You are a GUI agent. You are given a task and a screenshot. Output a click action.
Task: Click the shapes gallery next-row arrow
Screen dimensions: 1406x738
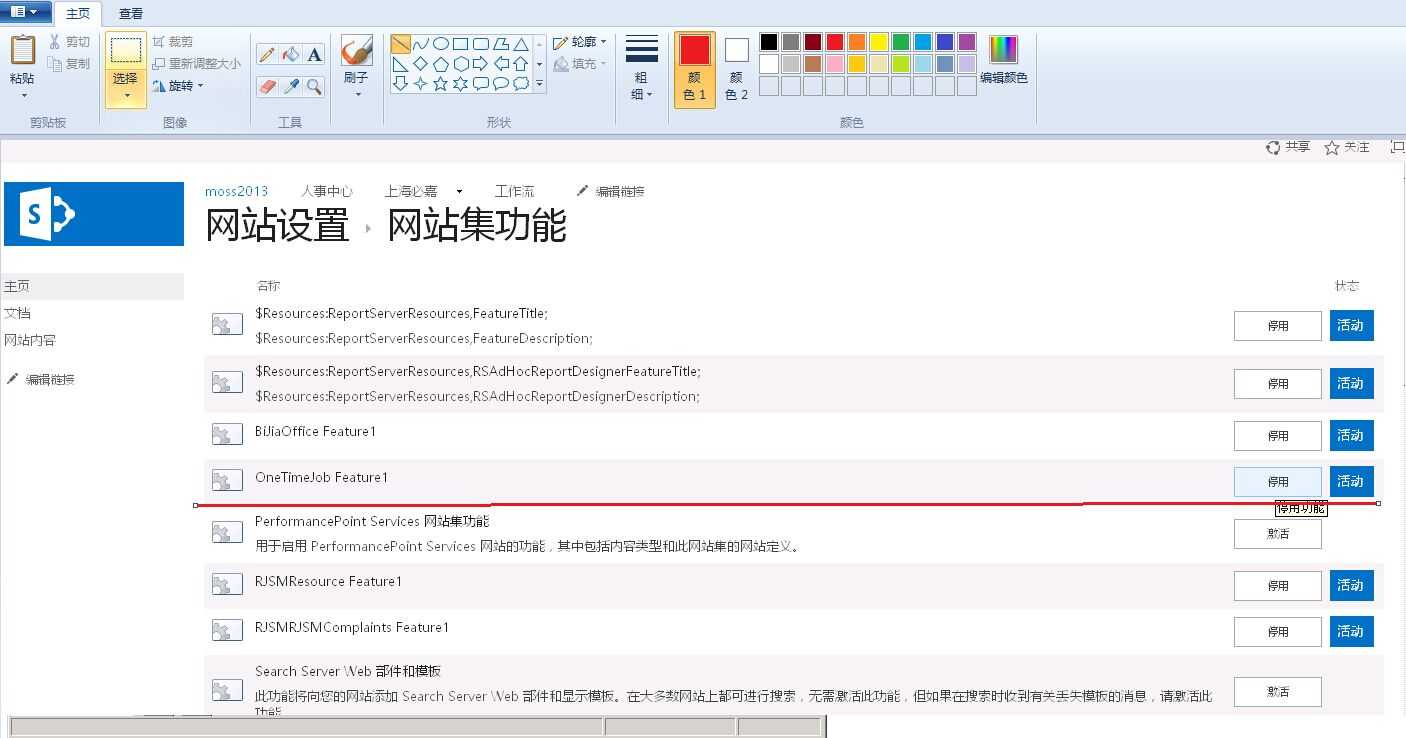[540, 64]
